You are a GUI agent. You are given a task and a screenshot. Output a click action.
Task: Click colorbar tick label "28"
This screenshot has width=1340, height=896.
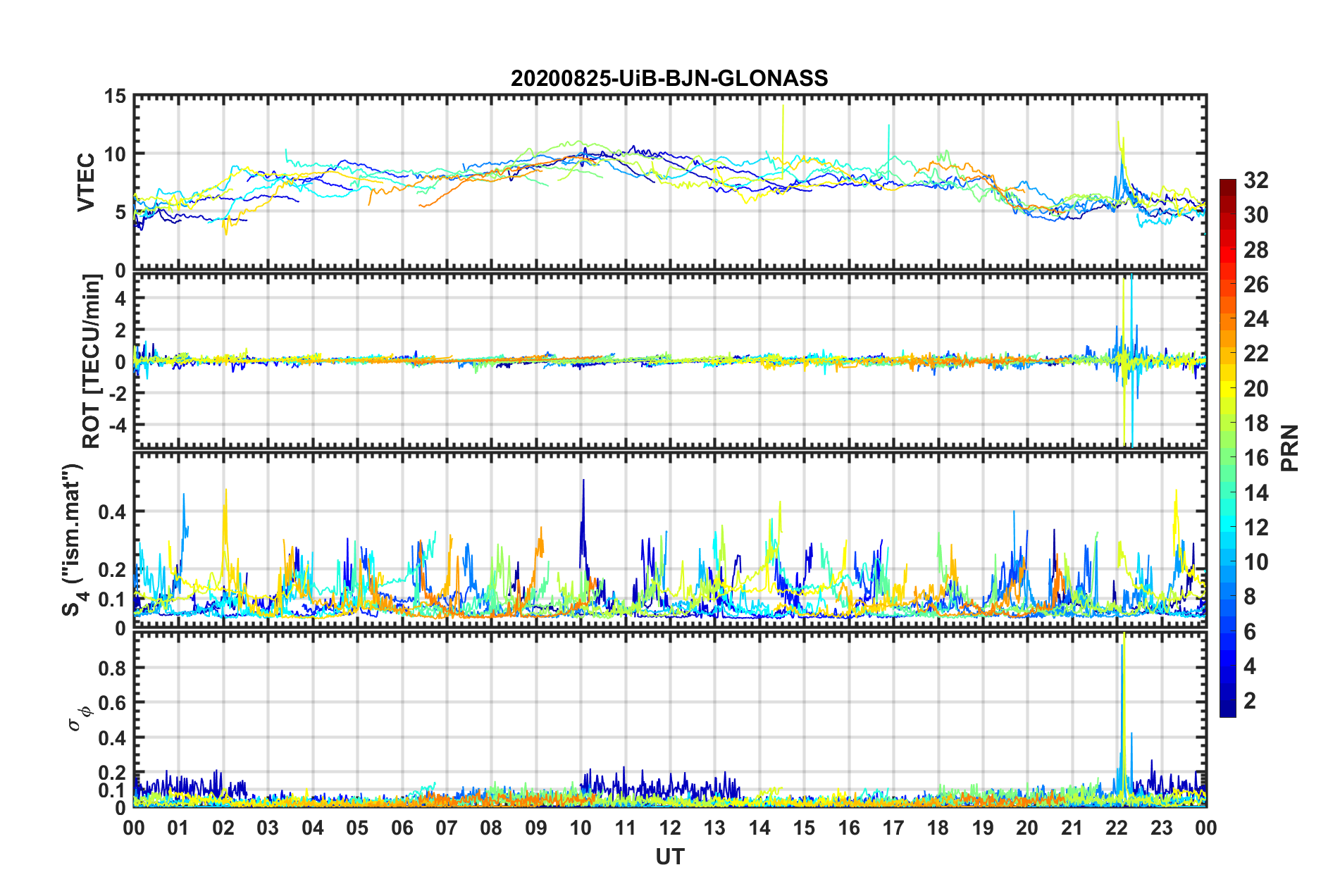1255,250
